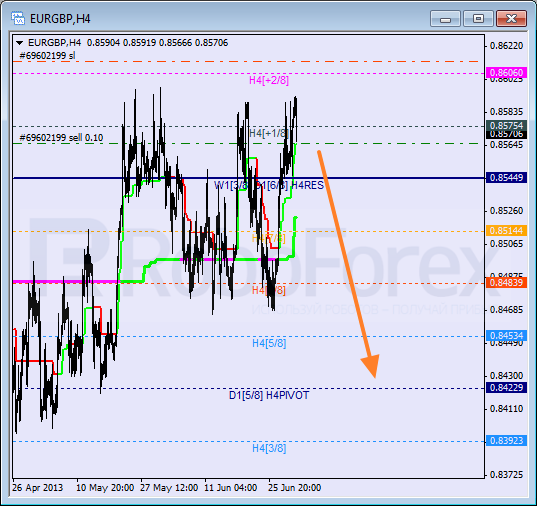This screenshot has height=506, width=537.
Task: Select the D1[5/8] H4PIVOT level label
Action: coord(269,395)
